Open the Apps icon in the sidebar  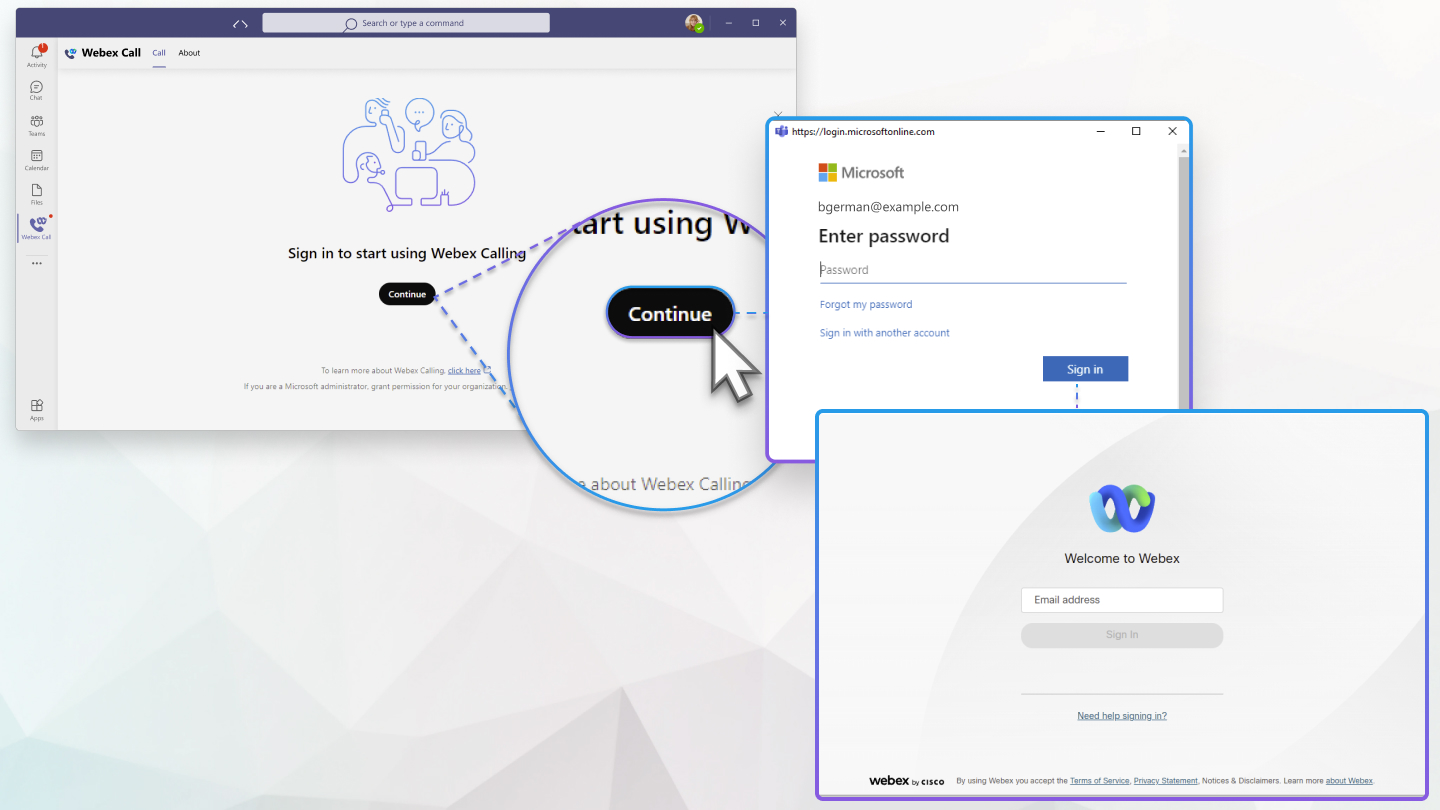[x=36, y=407]
